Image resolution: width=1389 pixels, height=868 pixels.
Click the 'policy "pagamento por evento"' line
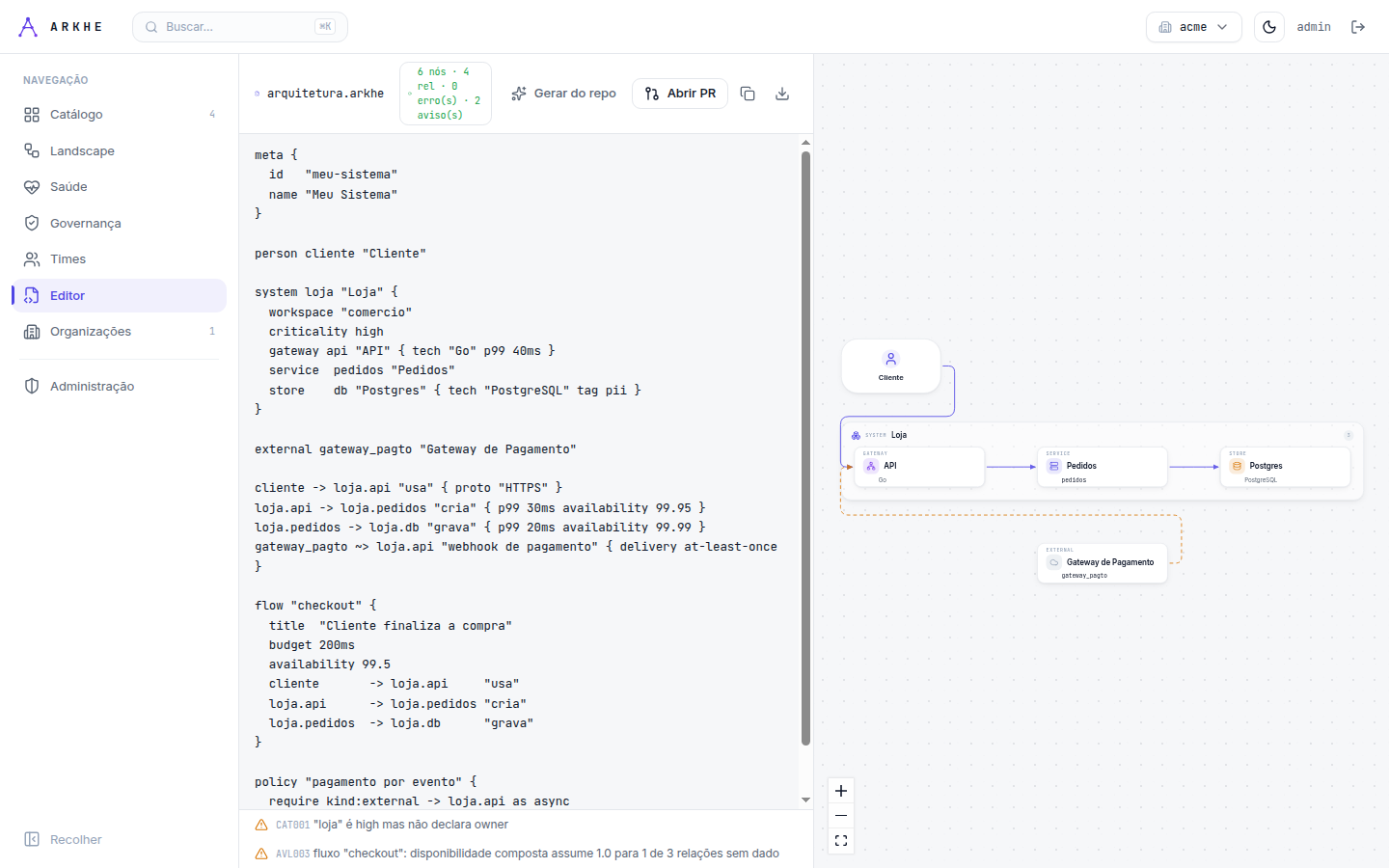point(366,782)
